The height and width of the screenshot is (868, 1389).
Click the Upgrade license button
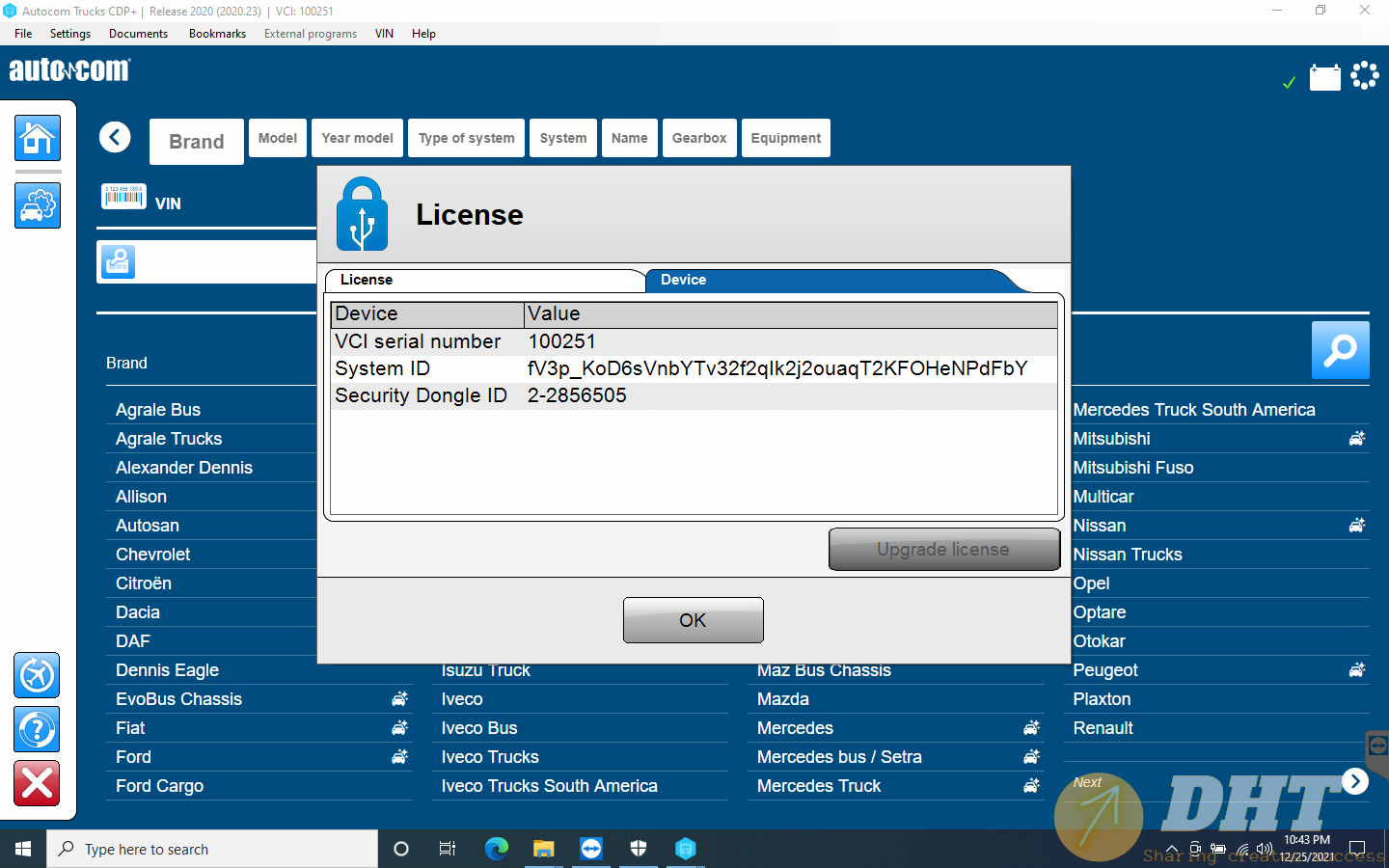(943, 549)
